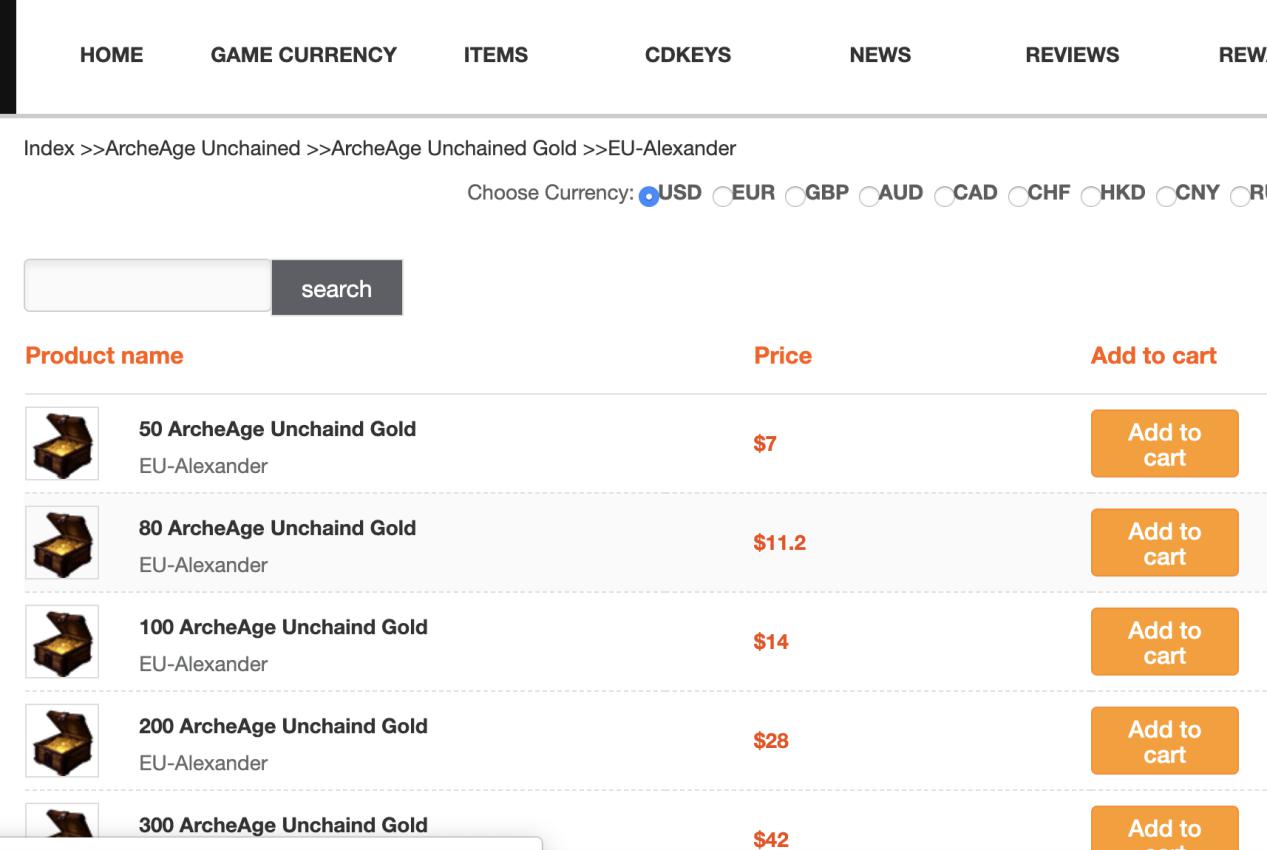
Task: Click the search button
Action: [x=337, y=288]
